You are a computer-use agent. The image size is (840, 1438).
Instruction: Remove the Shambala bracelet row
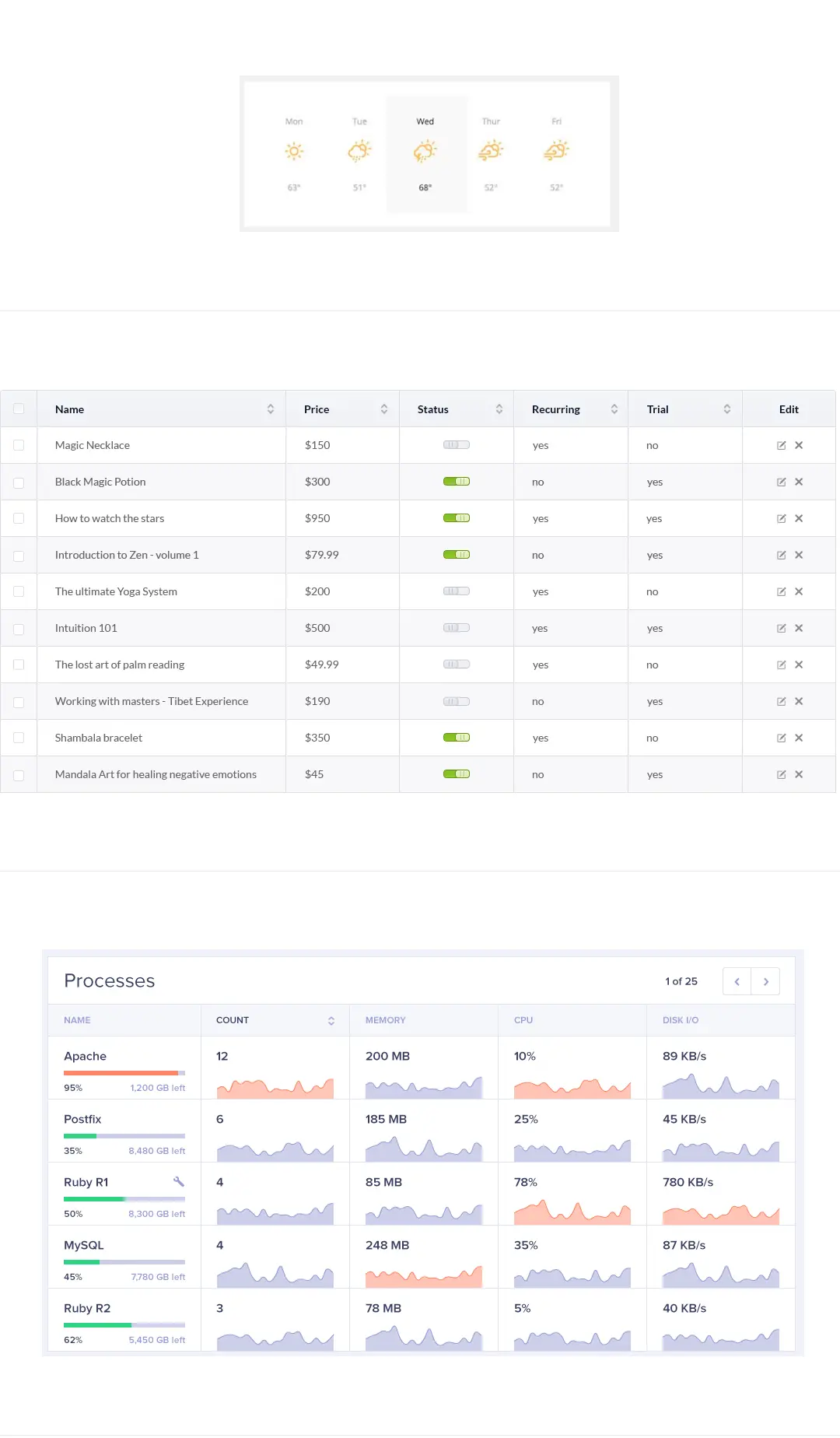[799, 738]
